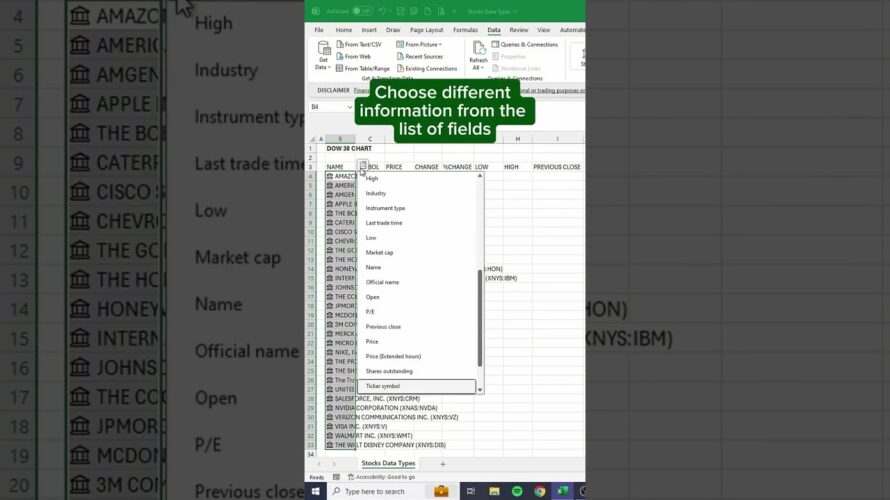Click the field list scrollbar thumb
Screen dimensions: 890x500
[x=480, y=318]
